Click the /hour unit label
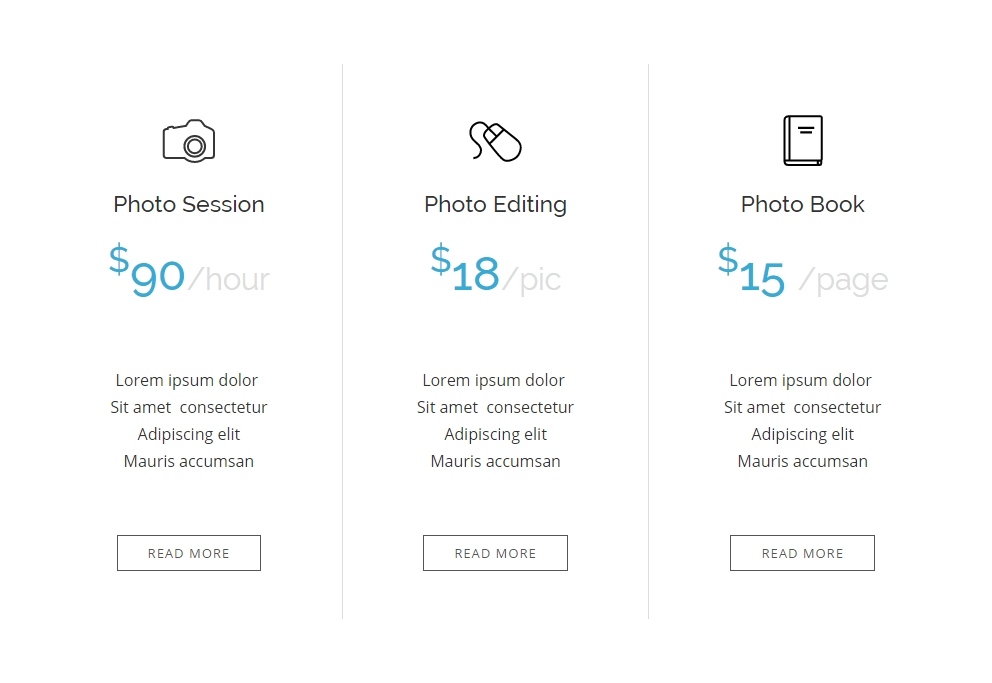Image resolution: width=992 pixels, height=683 pixels. [x=229, y=279]
